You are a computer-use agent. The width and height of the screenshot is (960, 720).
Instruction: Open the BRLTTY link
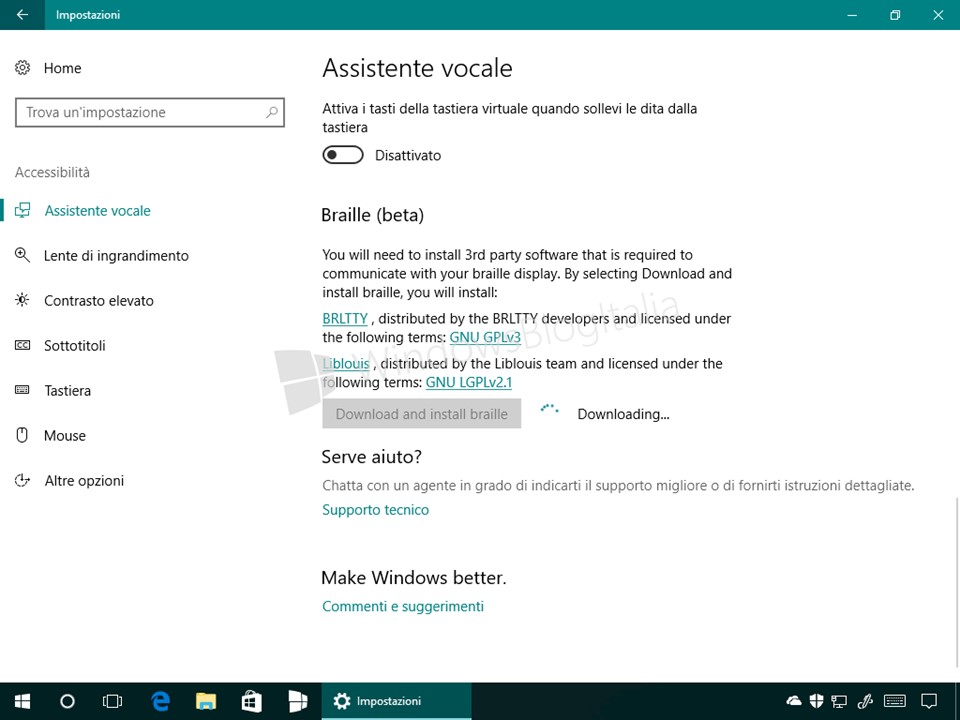345,318
